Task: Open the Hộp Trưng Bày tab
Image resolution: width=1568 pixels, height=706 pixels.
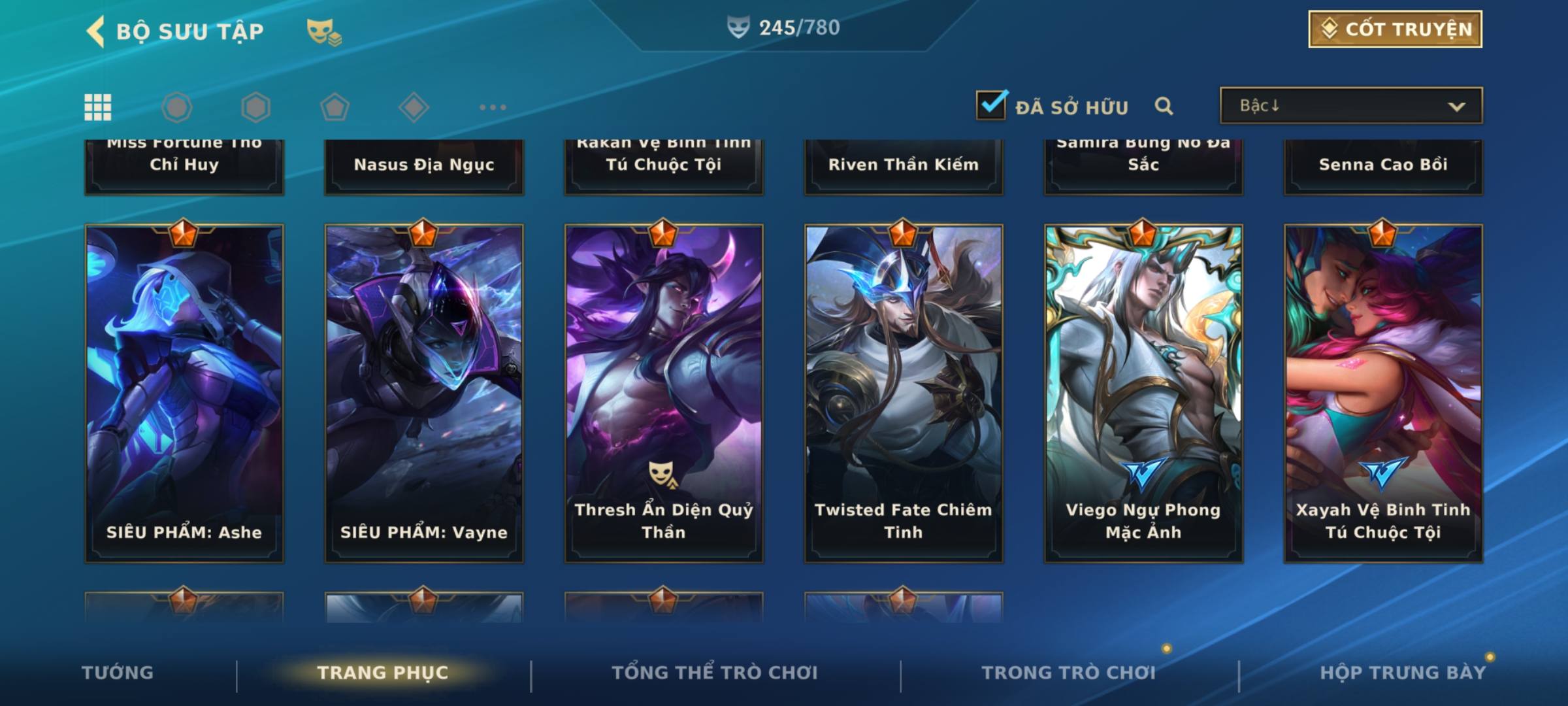Action: point(1403,673)
